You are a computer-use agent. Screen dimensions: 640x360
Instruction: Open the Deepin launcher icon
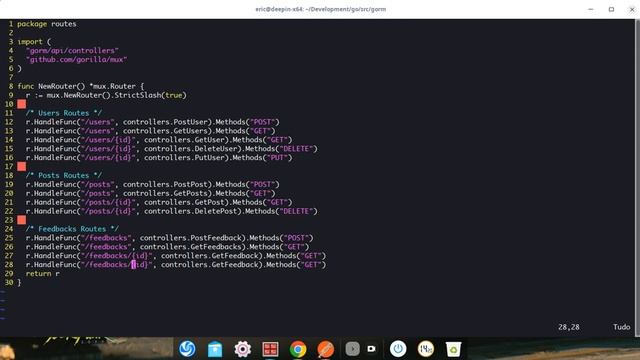(x=187, y=349)
